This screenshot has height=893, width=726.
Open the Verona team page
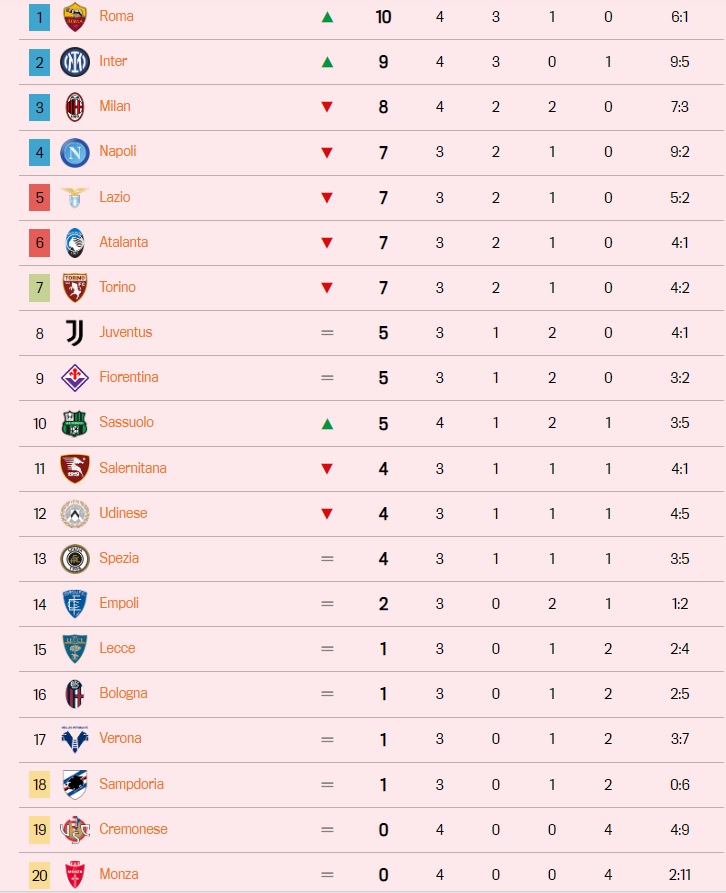tap(118, 738)
